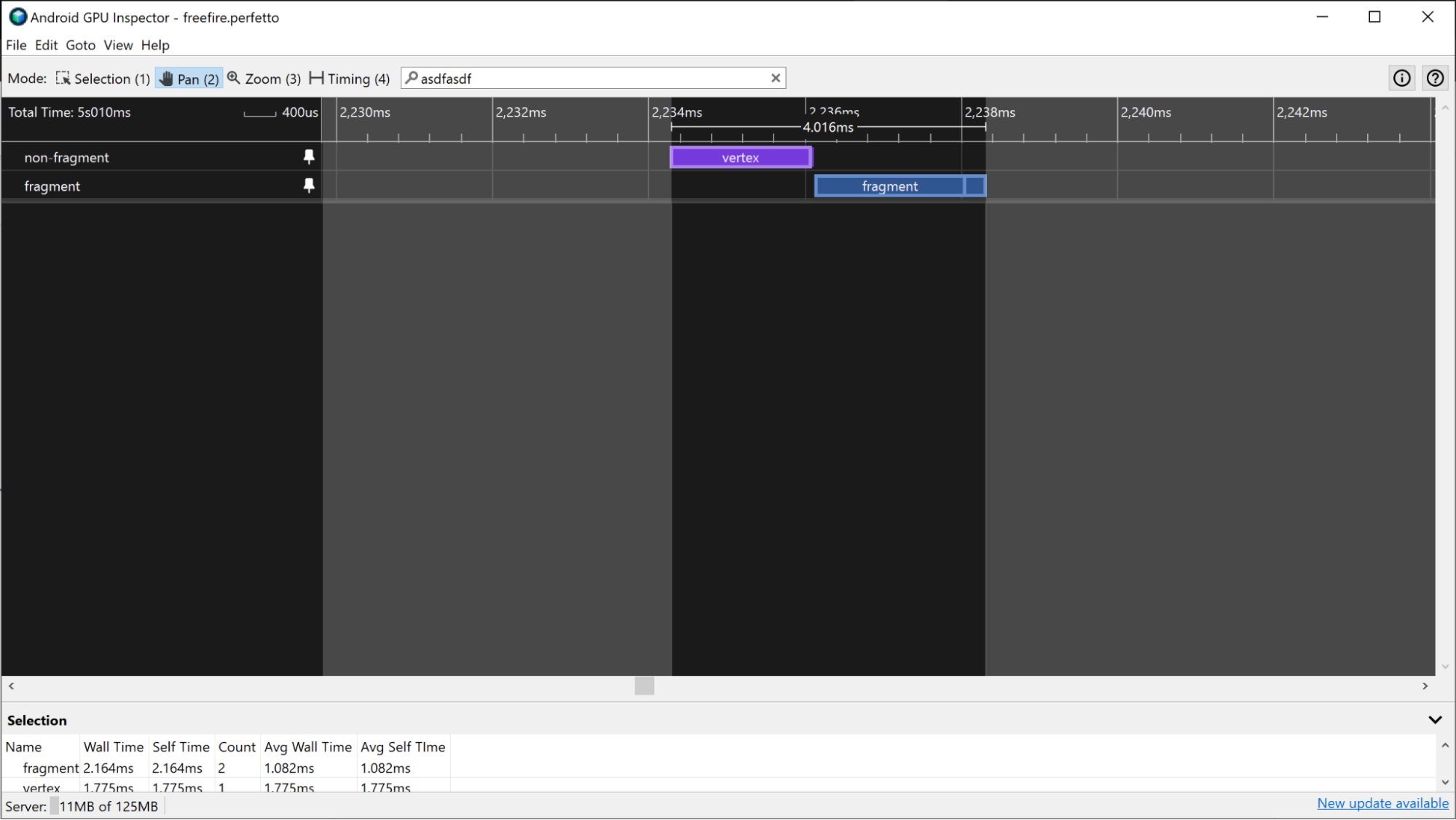The image size is (1456, 820).
Task: Click the info icon top-right
Action: (1402, 78)
